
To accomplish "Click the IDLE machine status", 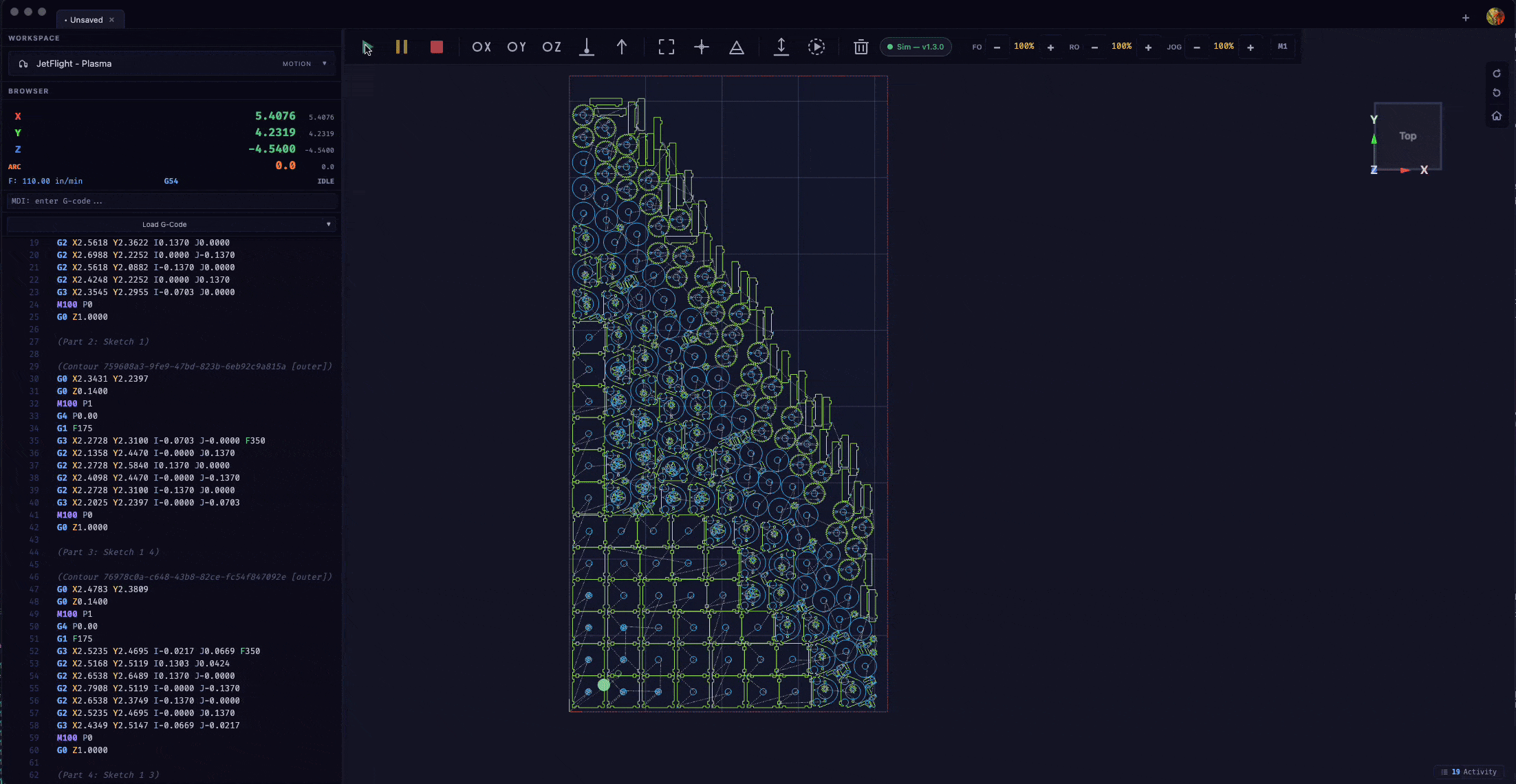I will (325, 182).
